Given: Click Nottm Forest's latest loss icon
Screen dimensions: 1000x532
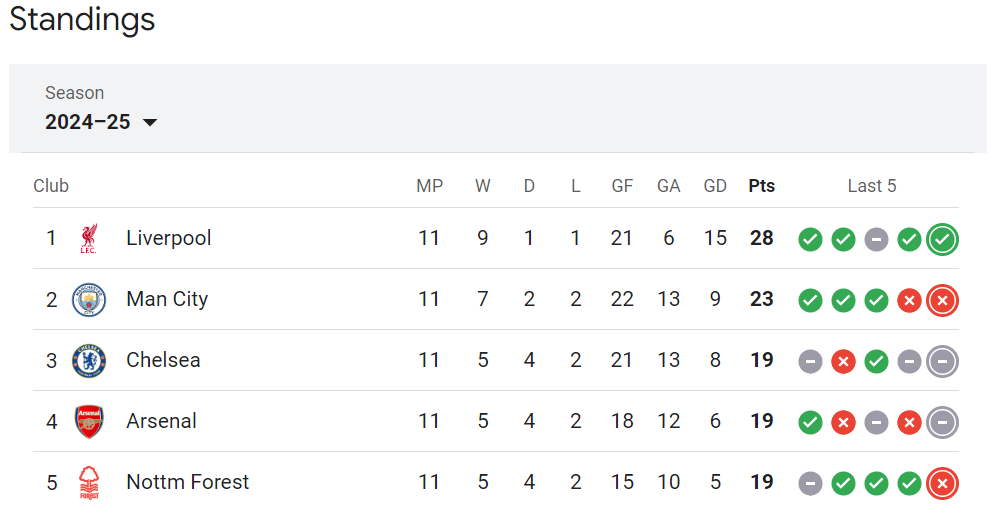Looking at the screenshot, I should point(943,484).
